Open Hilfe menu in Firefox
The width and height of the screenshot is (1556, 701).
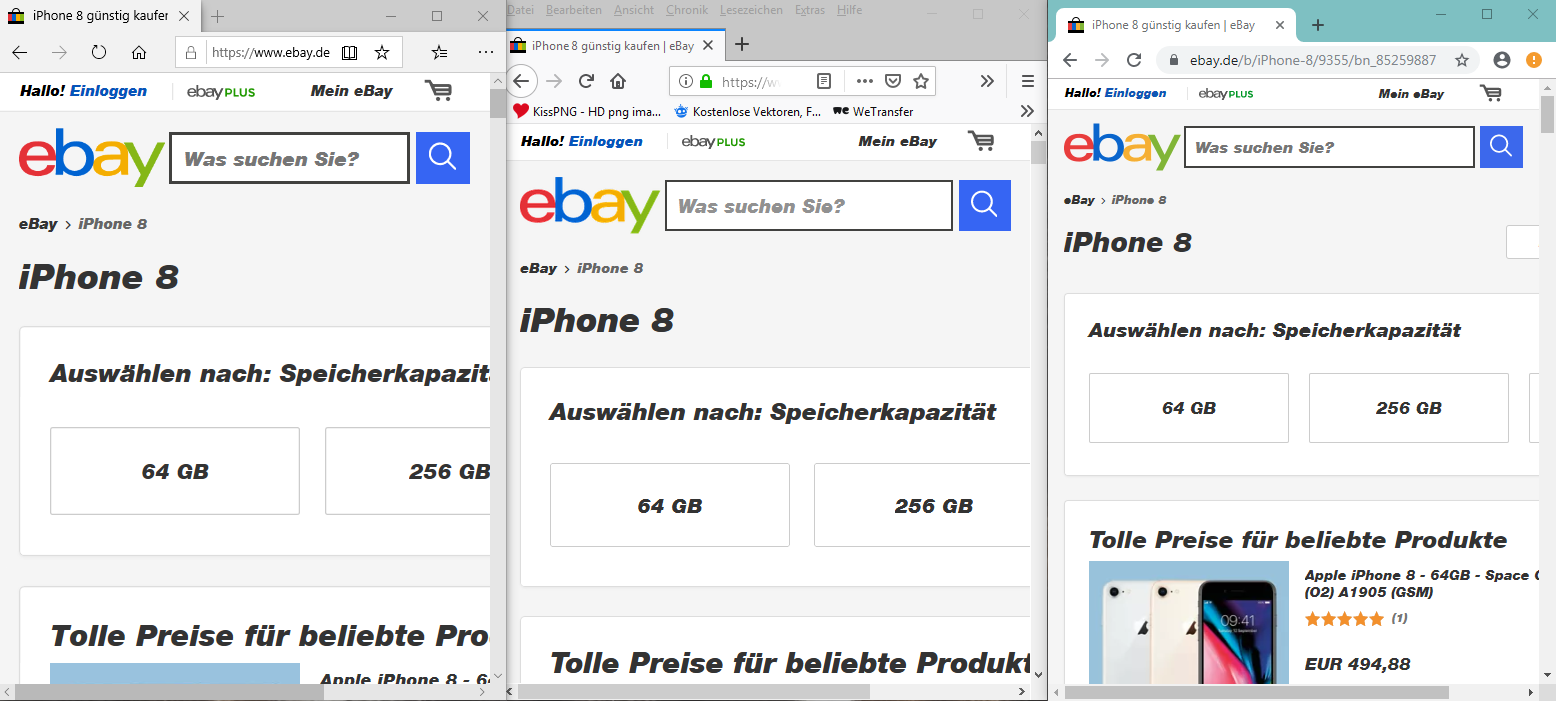(849, 10)
